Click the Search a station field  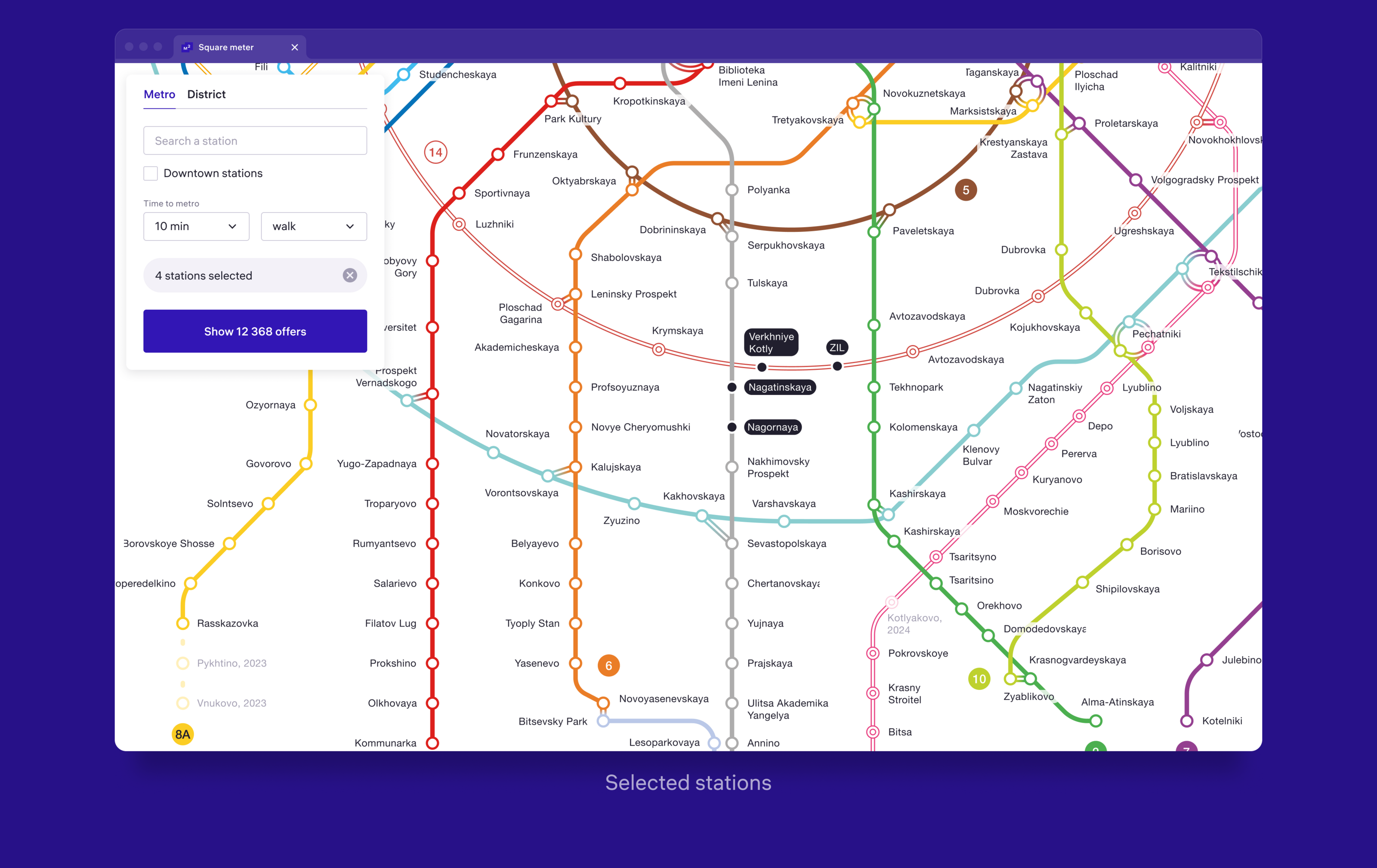pos(255,141)
